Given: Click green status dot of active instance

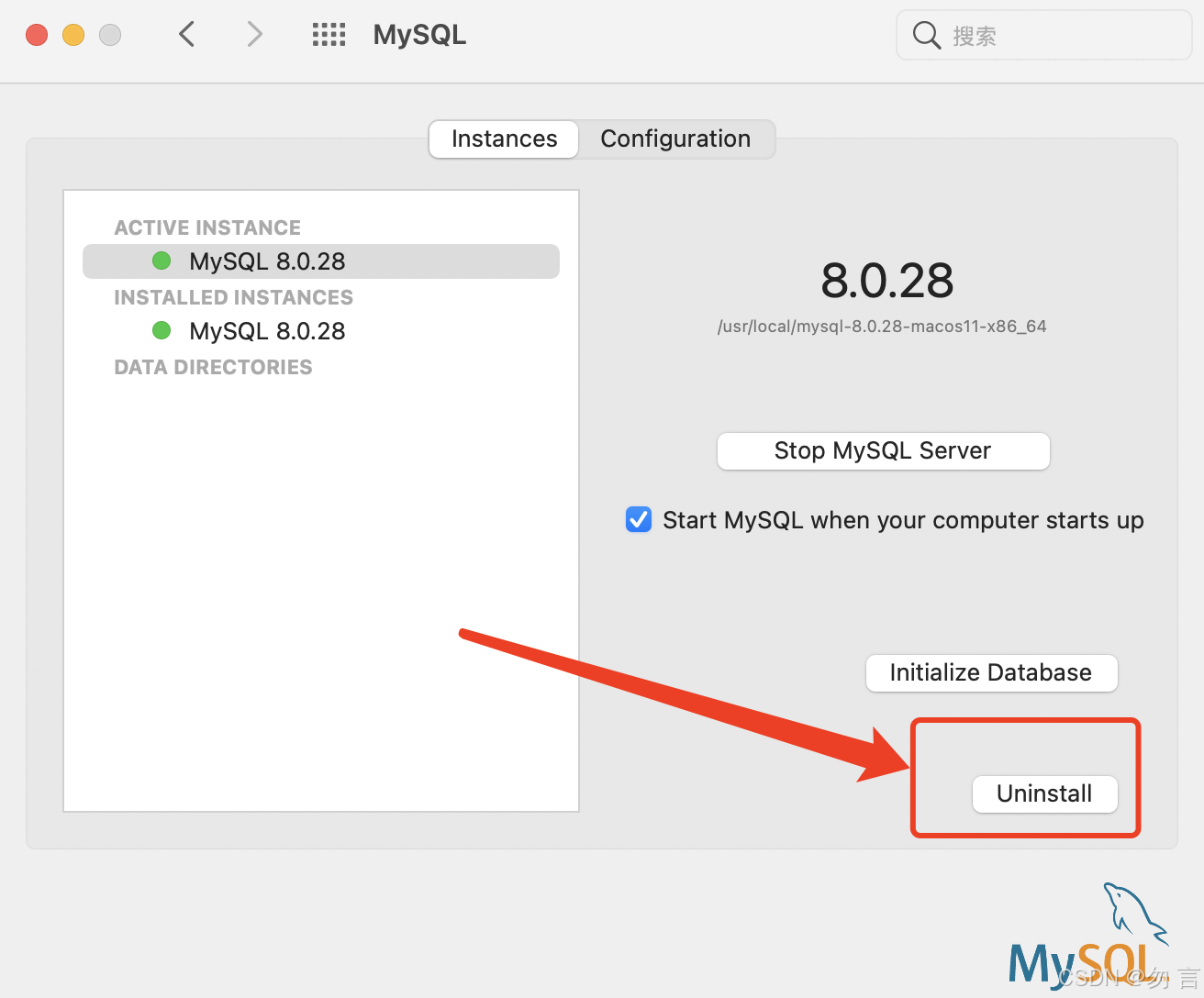Looking at the screenshot, I should (162, 261).
